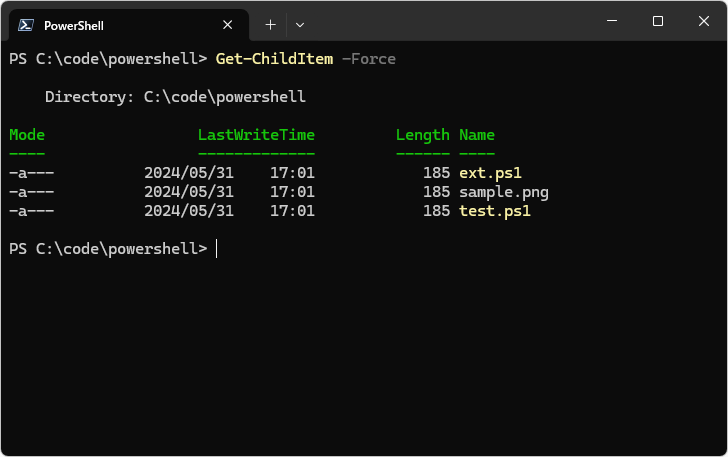The height and width of the screenshot is (457, 728).
Task: Close the PowerShell tab
Action: 228,25
